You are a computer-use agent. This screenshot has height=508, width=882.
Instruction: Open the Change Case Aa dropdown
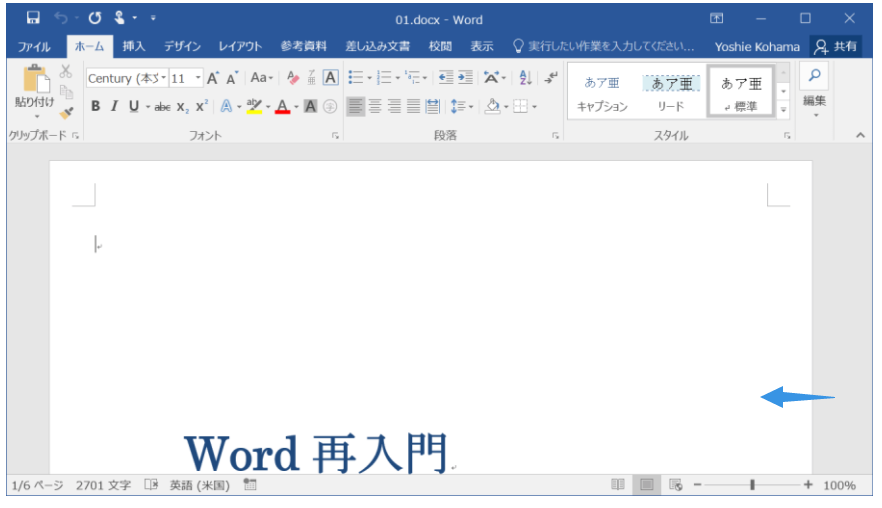(262, 78)
